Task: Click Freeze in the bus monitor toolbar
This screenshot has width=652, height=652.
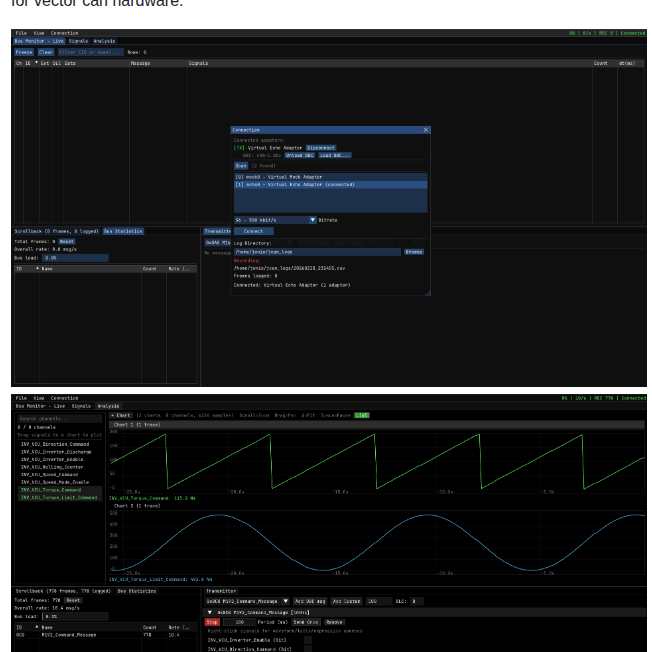Action: click(24, 51)
